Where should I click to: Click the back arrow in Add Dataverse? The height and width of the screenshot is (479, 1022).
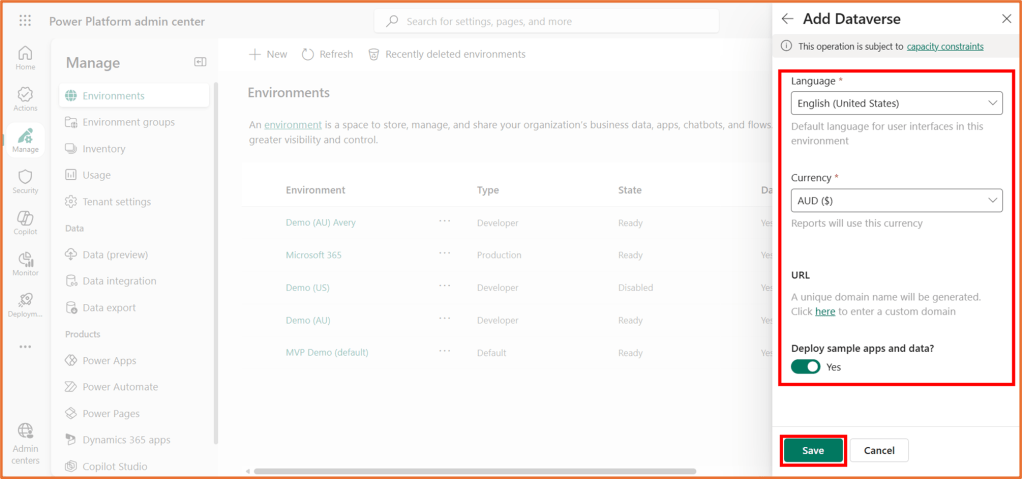tap(788, 19)
